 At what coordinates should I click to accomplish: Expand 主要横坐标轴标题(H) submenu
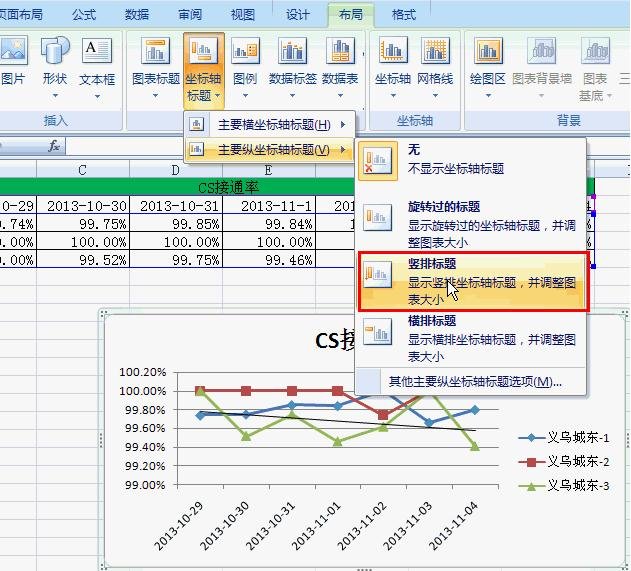click(270, 125)
